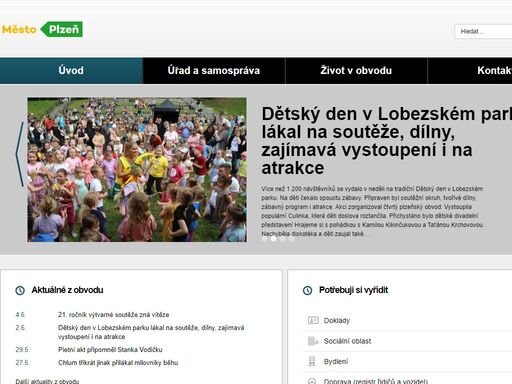
Task: Open Doprava (registr řidičů a vozidel)
Action: (x=376, y=381)
